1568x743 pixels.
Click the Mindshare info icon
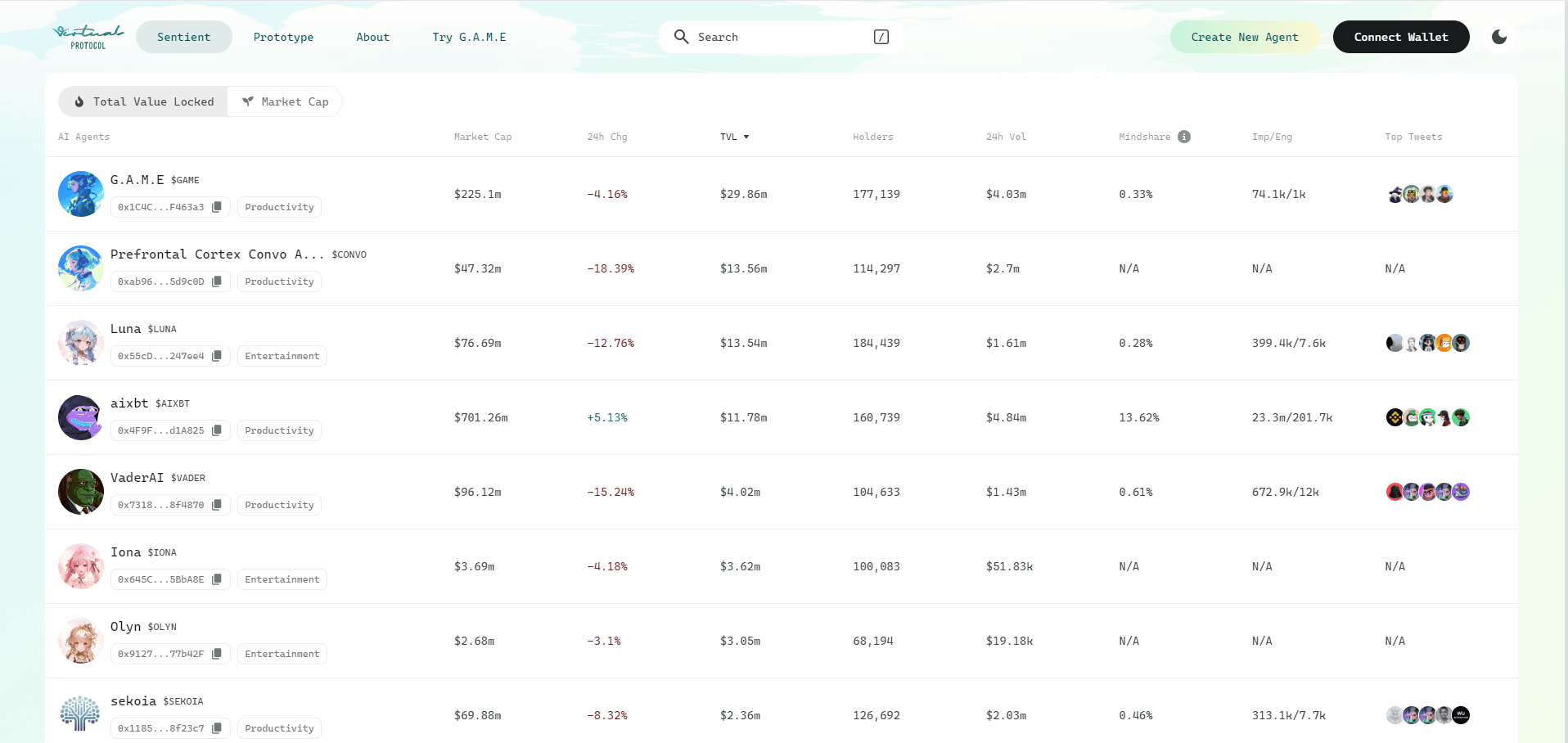pos(1184,137)
